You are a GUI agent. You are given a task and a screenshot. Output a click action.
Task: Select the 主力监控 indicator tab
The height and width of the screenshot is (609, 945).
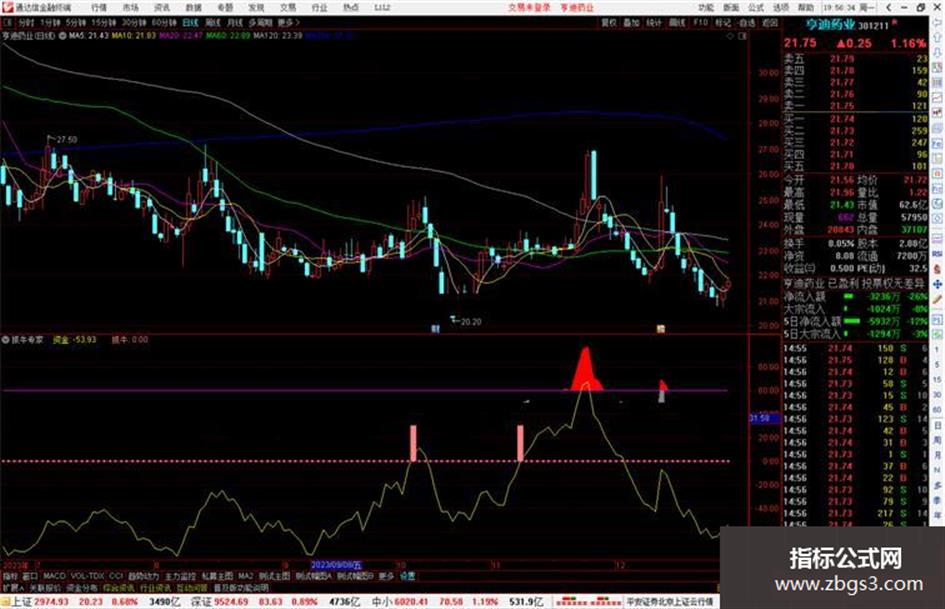pos(180,576)
